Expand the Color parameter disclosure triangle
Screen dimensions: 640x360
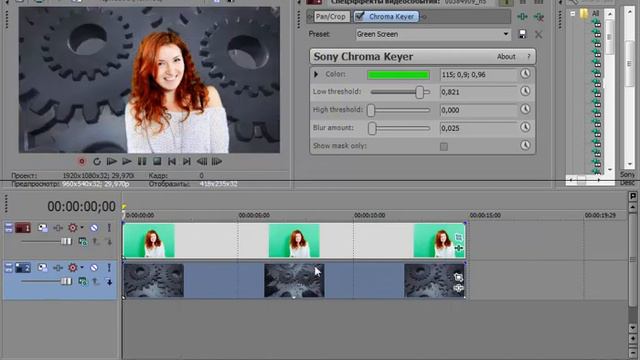coord(316,74)
